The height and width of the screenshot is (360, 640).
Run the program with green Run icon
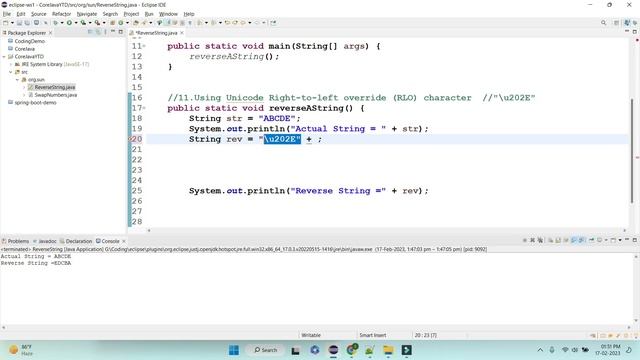click(69, 23)
